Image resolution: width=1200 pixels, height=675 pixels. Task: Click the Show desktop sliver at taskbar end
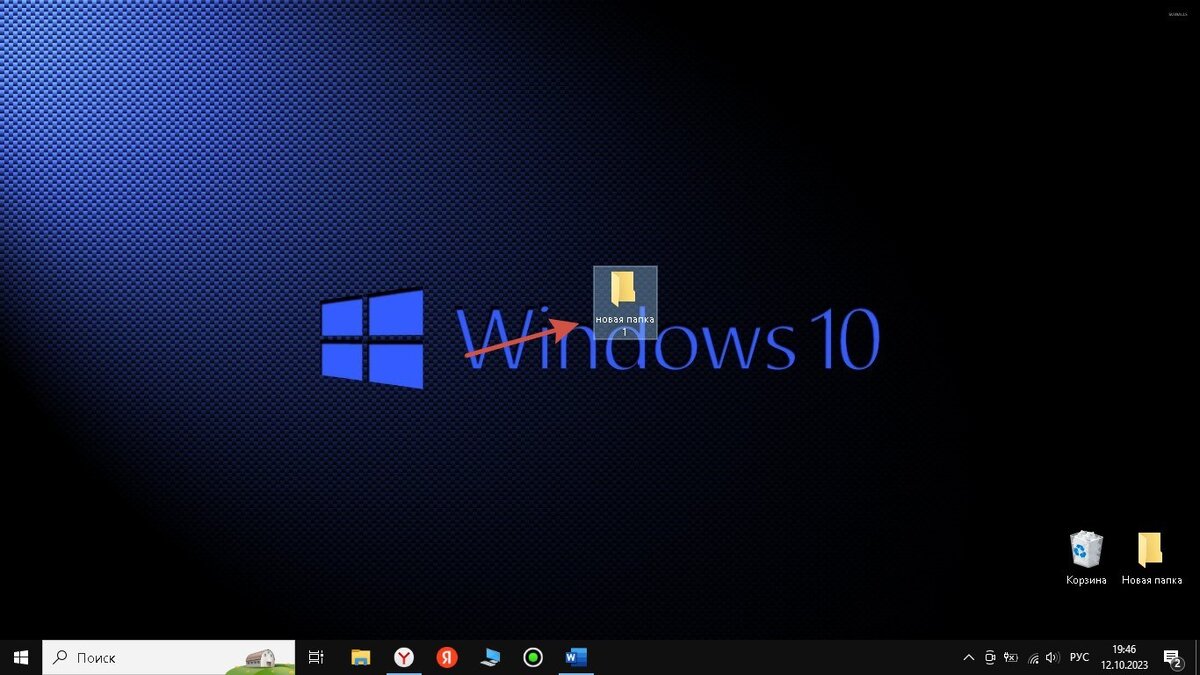tap(1196, 657)
